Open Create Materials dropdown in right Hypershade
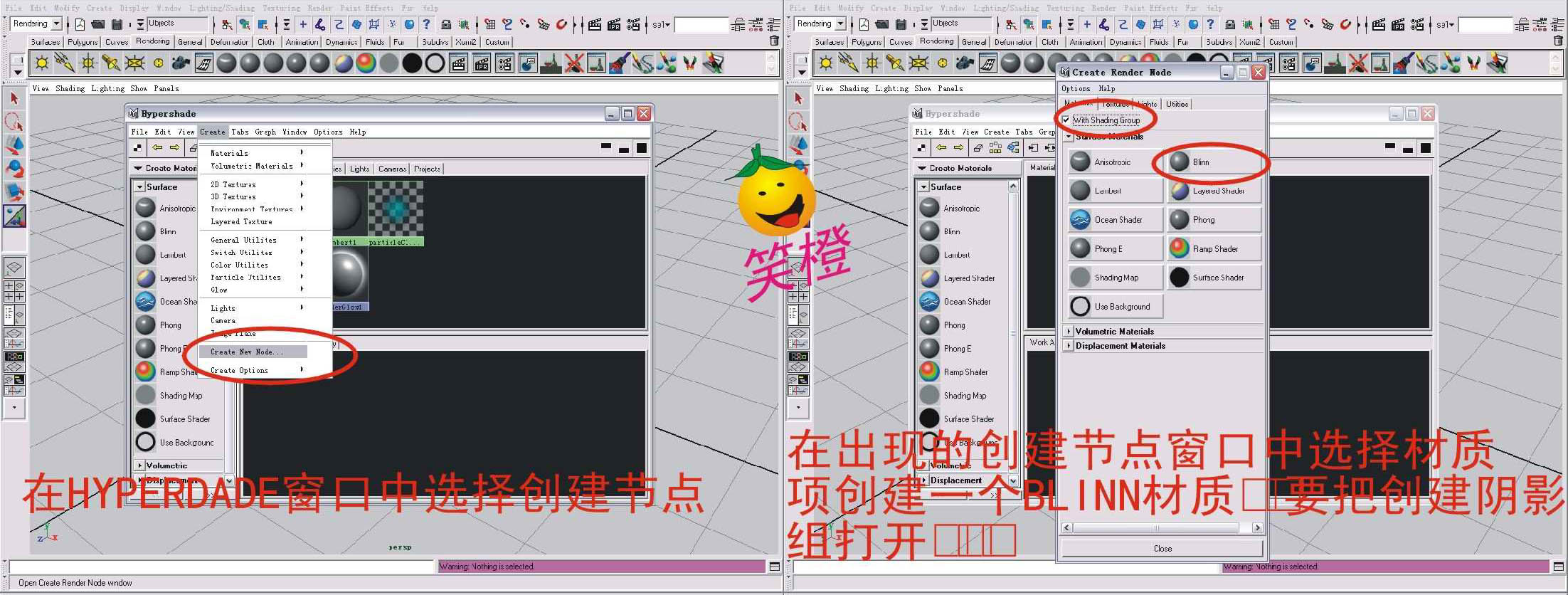1568x595 pixels. [x=966, y=168]
